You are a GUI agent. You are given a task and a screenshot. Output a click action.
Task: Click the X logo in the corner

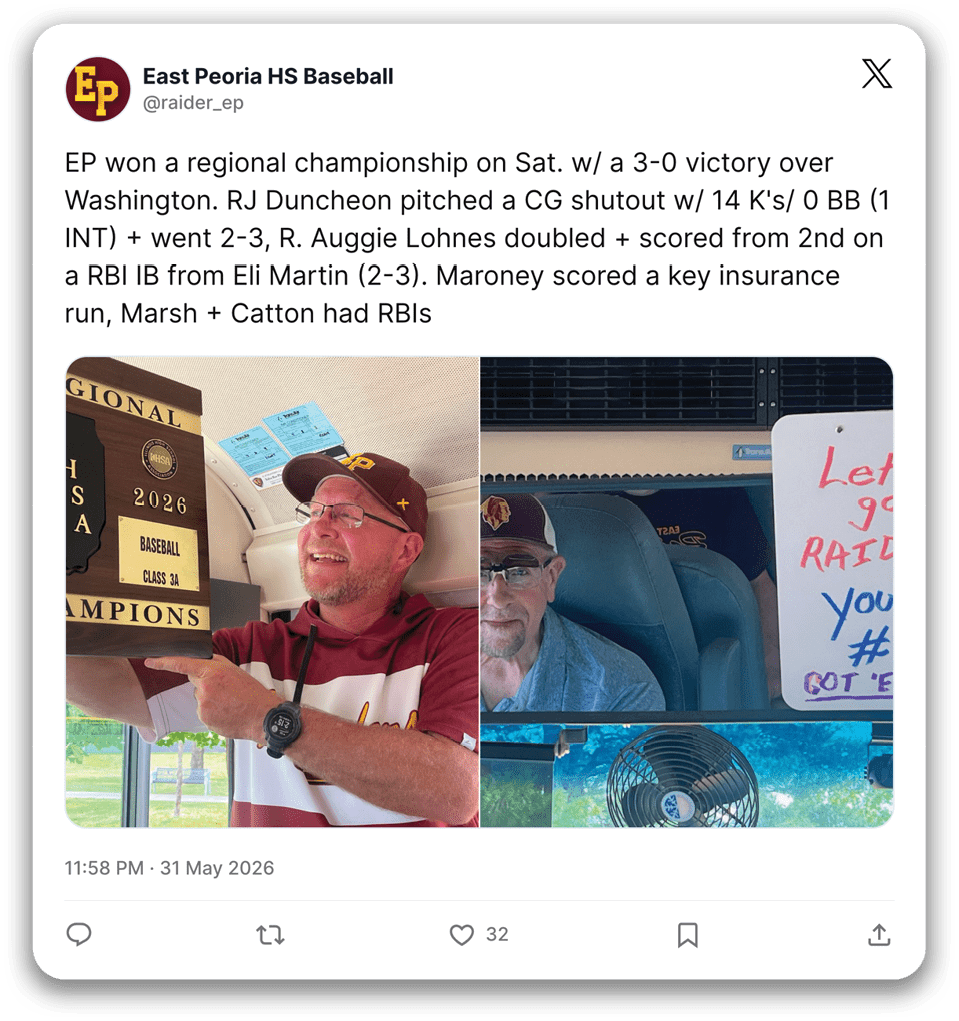coord(877,73)
